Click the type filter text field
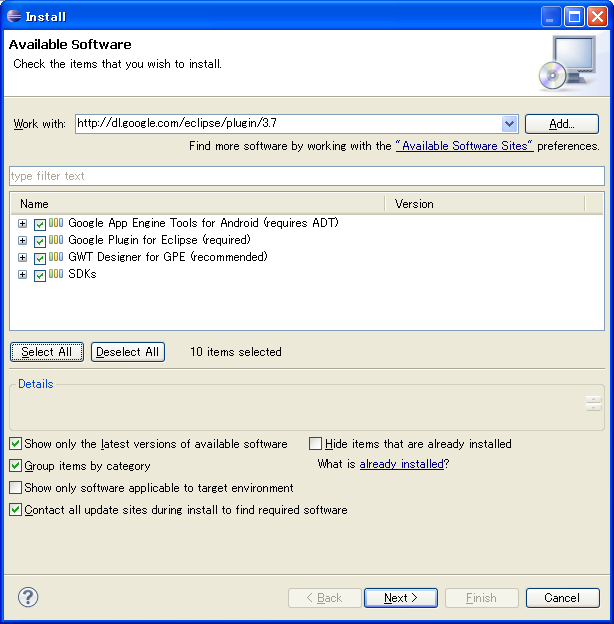The image size is (614, 624). click(307, 176)
